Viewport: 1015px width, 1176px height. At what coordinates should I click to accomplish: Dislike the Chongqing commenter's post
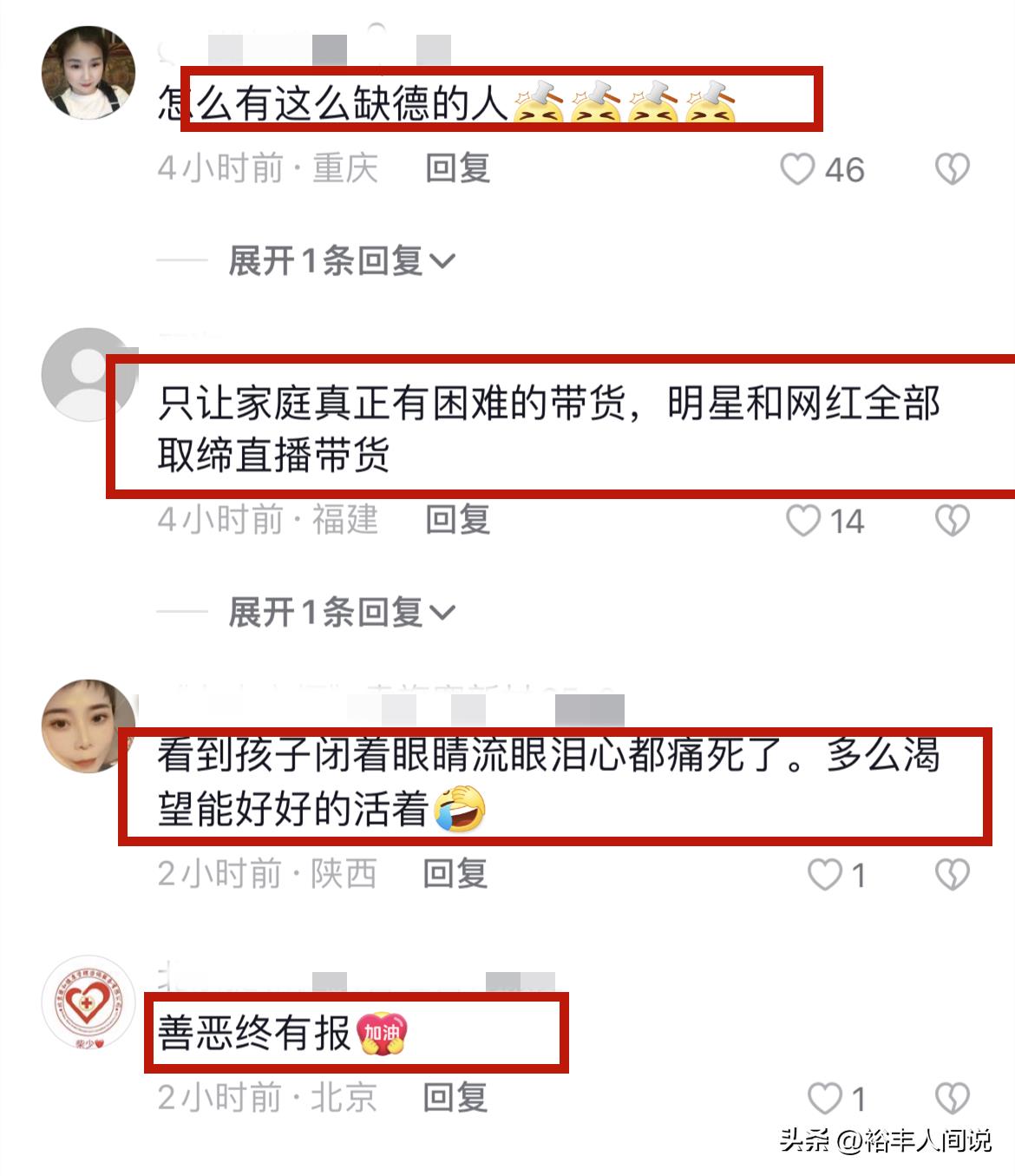tap(952, 169)
